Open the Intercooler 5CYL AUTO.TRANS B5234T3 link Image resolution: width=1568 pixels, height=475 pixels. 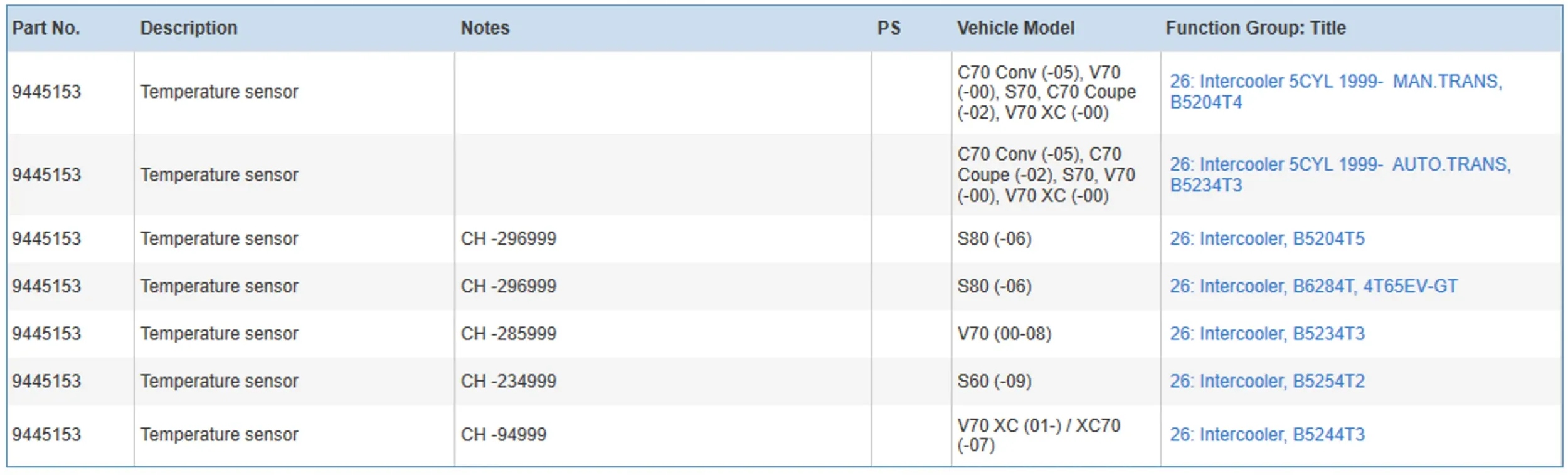pos(1339,164)
